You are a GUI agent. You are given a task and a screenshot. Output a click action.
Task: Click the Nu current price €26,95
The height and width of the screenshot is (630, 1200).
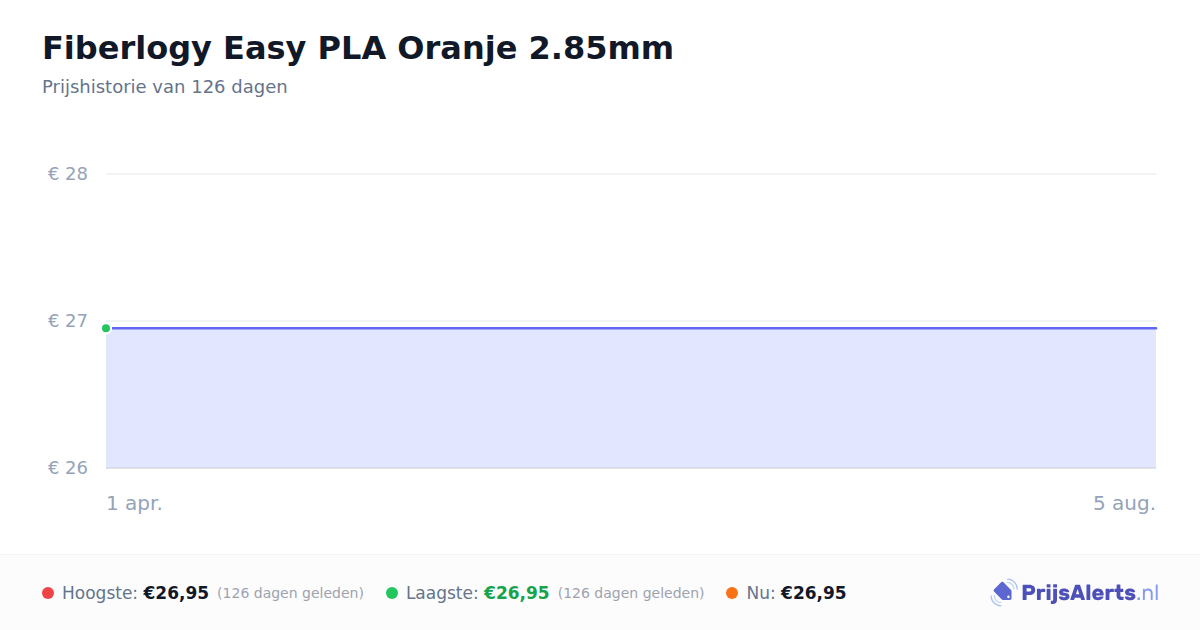click(813, 593)
